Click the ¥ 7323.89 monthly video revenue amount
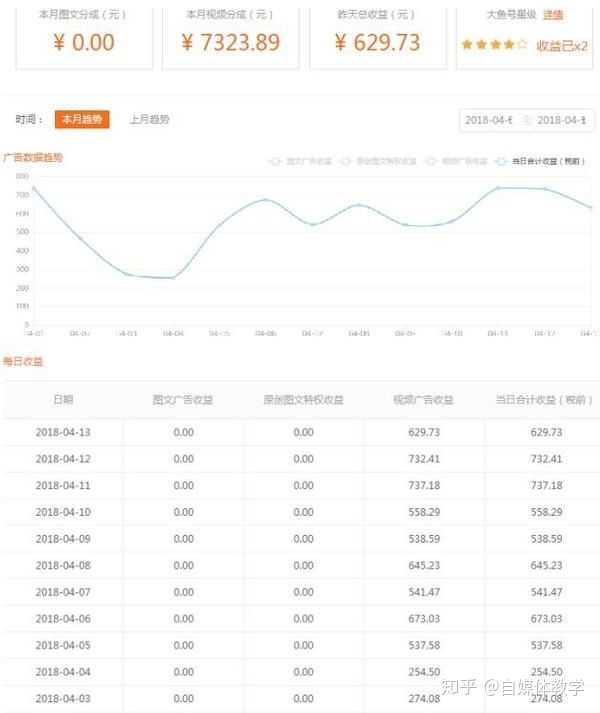This screenshot has height=713, width=600. [x=231, y=43]
